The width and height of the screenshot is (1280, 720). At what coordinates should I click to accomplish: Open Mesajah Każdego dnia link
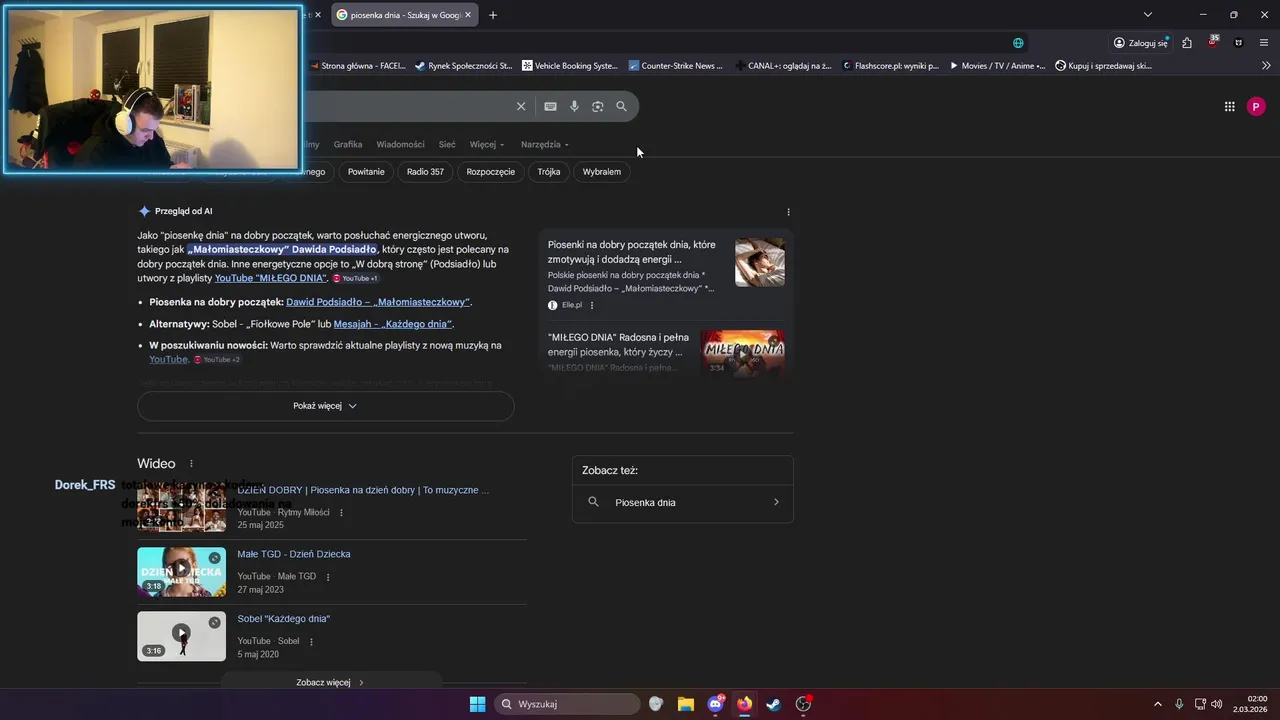pos(393,324)
